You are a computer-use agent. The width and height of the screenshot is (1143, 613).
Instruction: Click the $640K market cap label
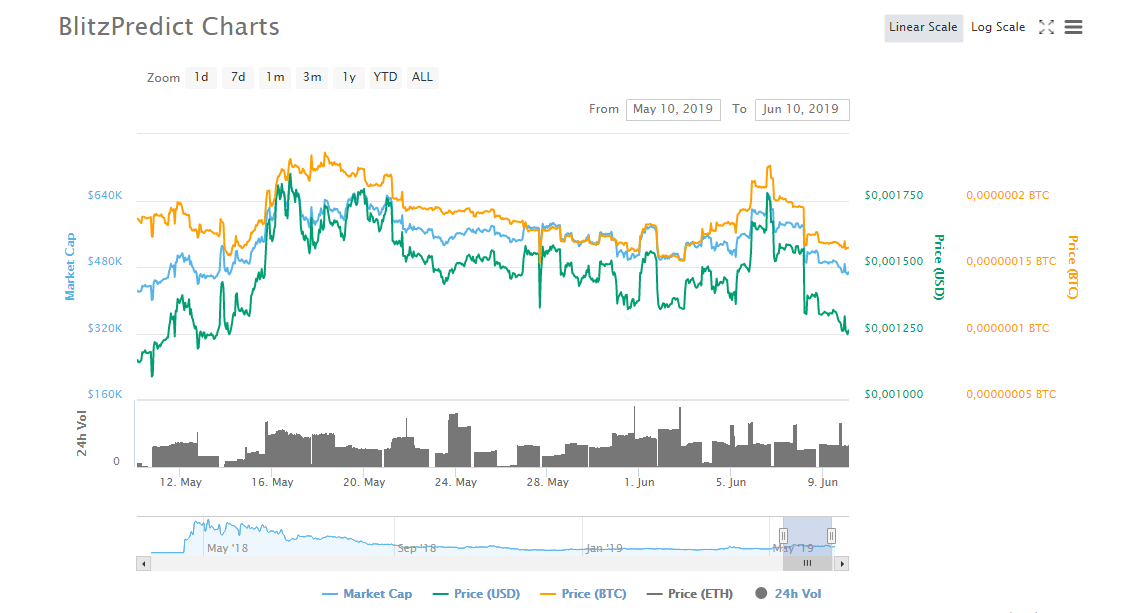105,195
